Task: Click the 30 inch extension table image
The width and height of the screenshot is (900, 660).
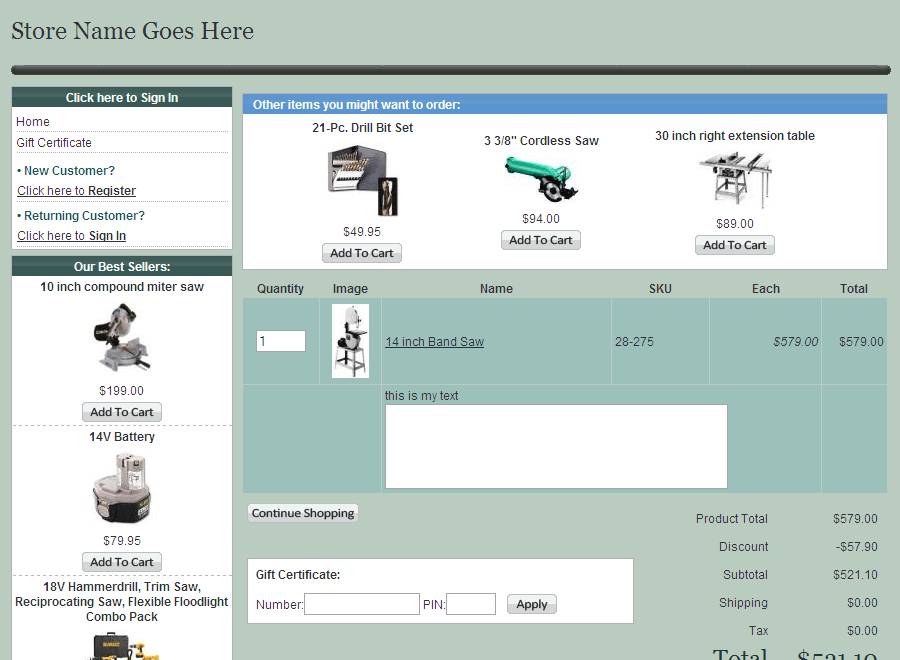Action: point(735,180)
